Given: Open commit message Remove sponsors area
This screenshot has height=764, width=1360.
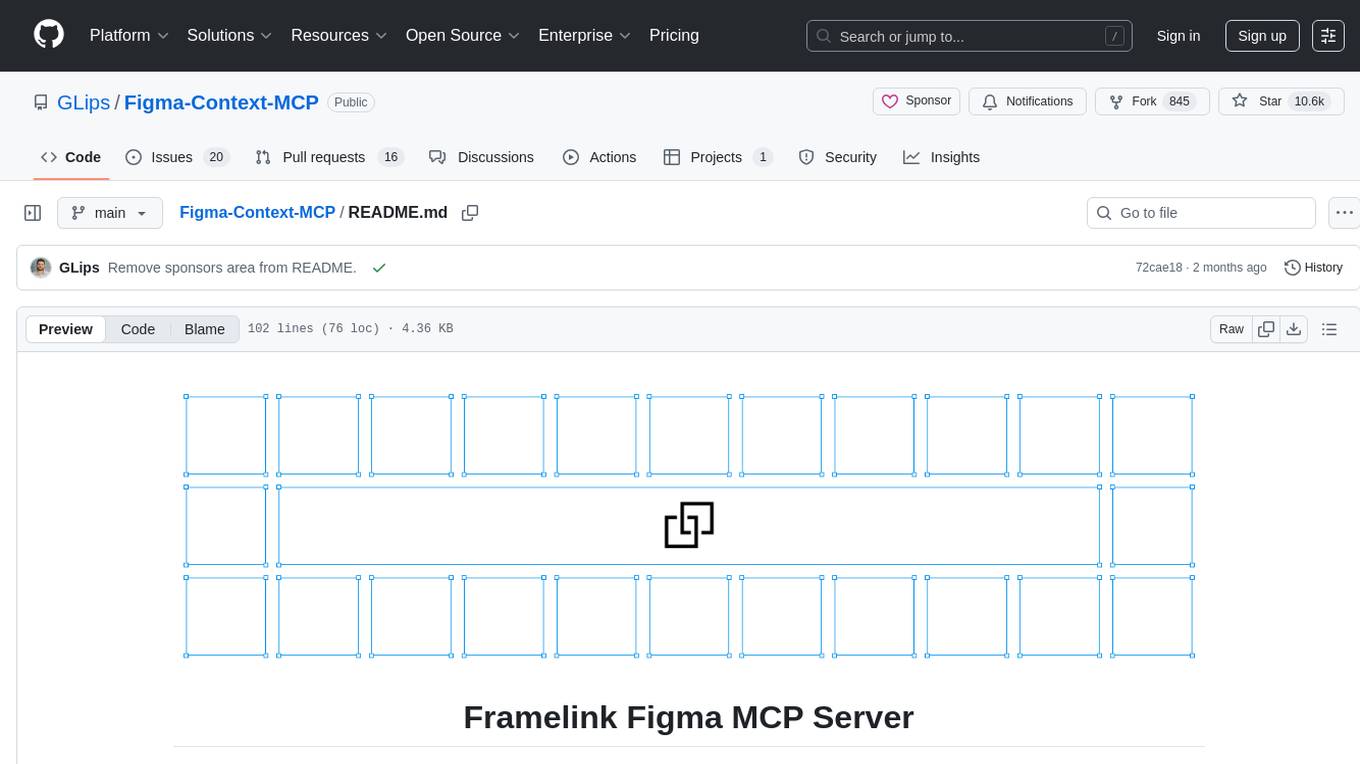Looking at the screenshot, I should coord(232,268).
